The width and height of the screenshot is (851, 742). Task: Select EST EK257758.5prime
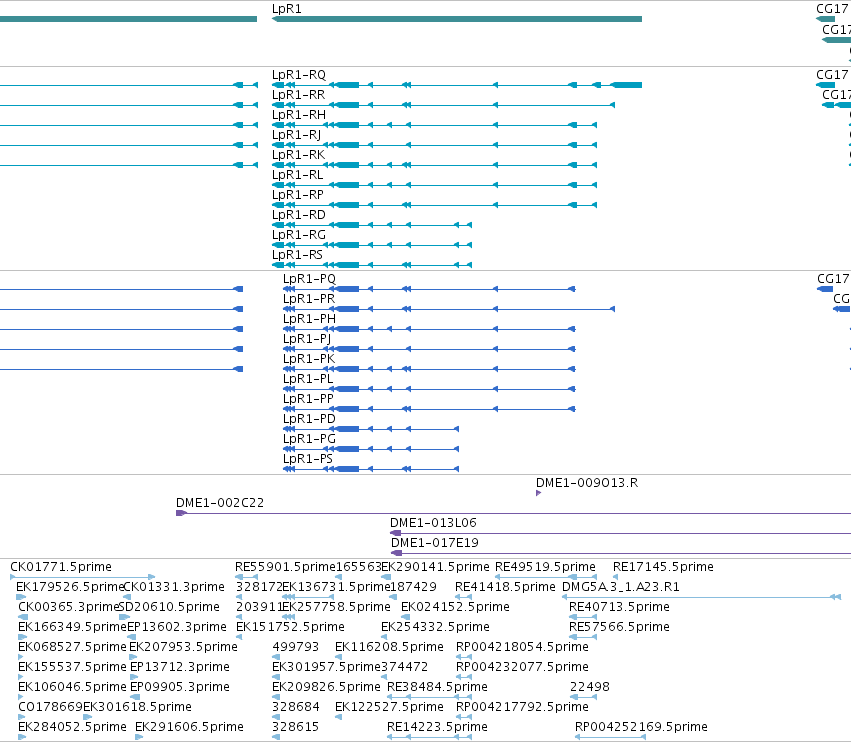click(336, 607)
